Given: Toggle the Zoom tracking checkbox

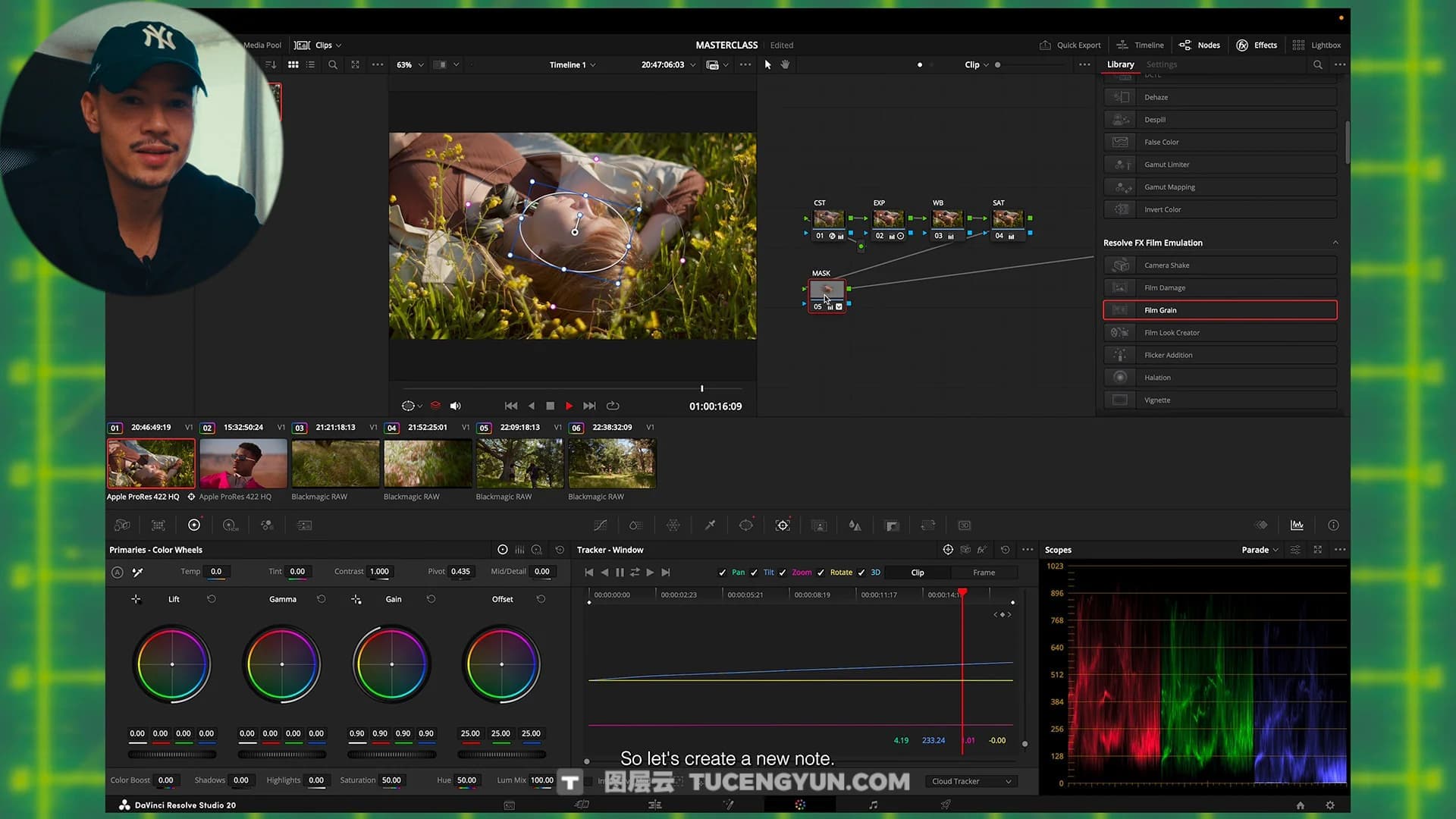Looking at the screenshot, I should 783,573.
